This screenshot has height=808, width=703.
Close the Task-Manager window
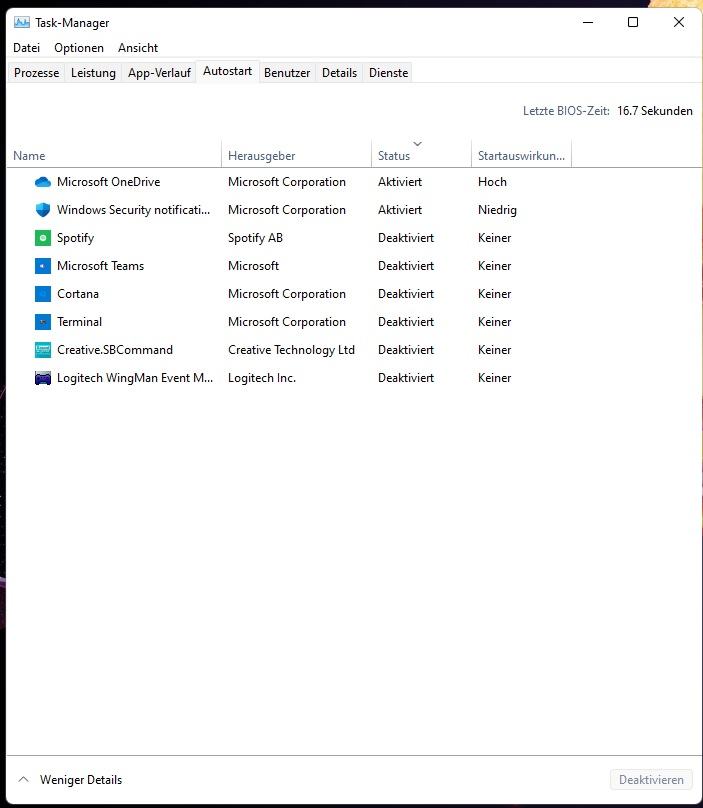[679, 22]
